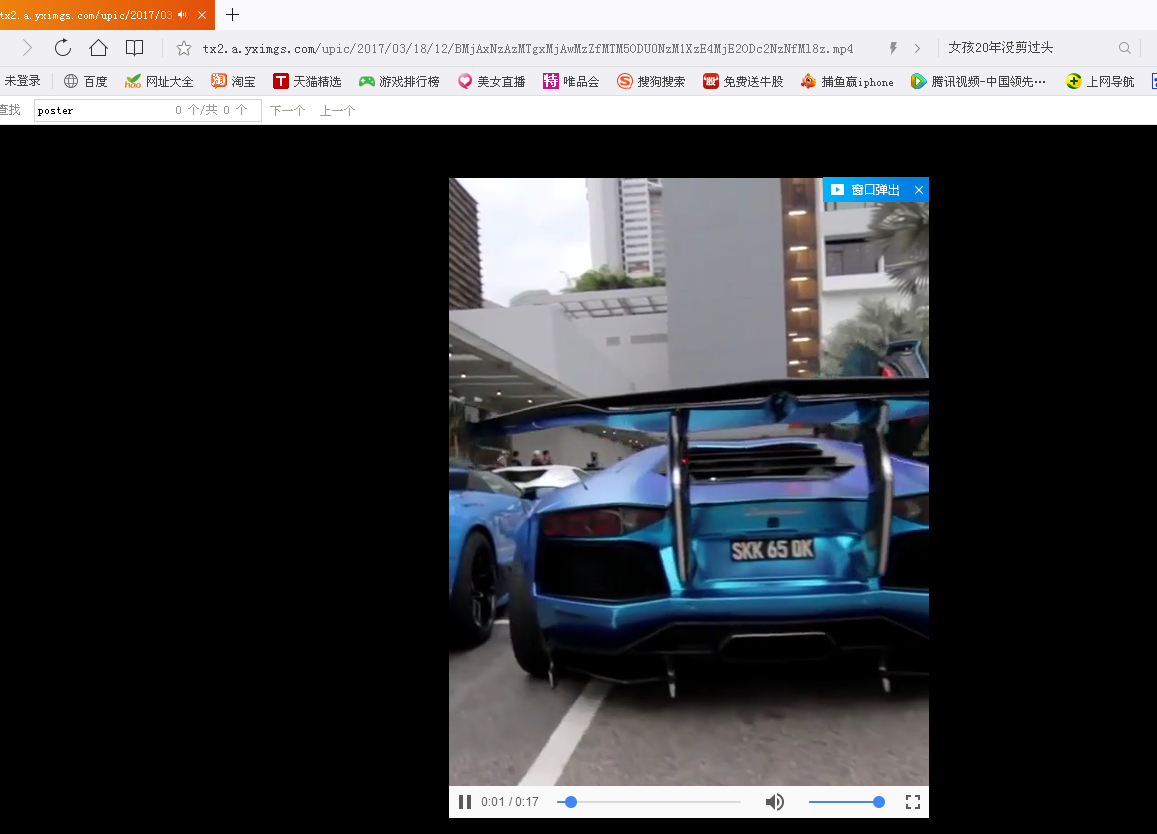This screenshot has height=834, width=1157.
Task: Open a new tab with the plus button
Action: 233,15
